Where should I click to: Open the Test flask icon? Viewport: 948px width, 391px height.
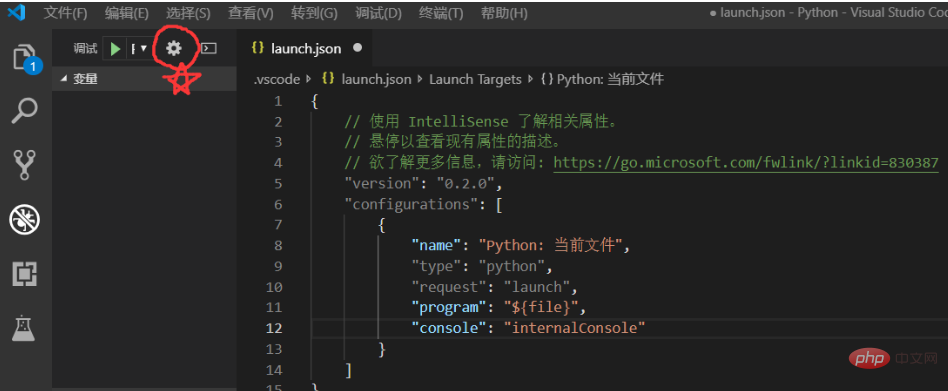click(x=25, y=328)
